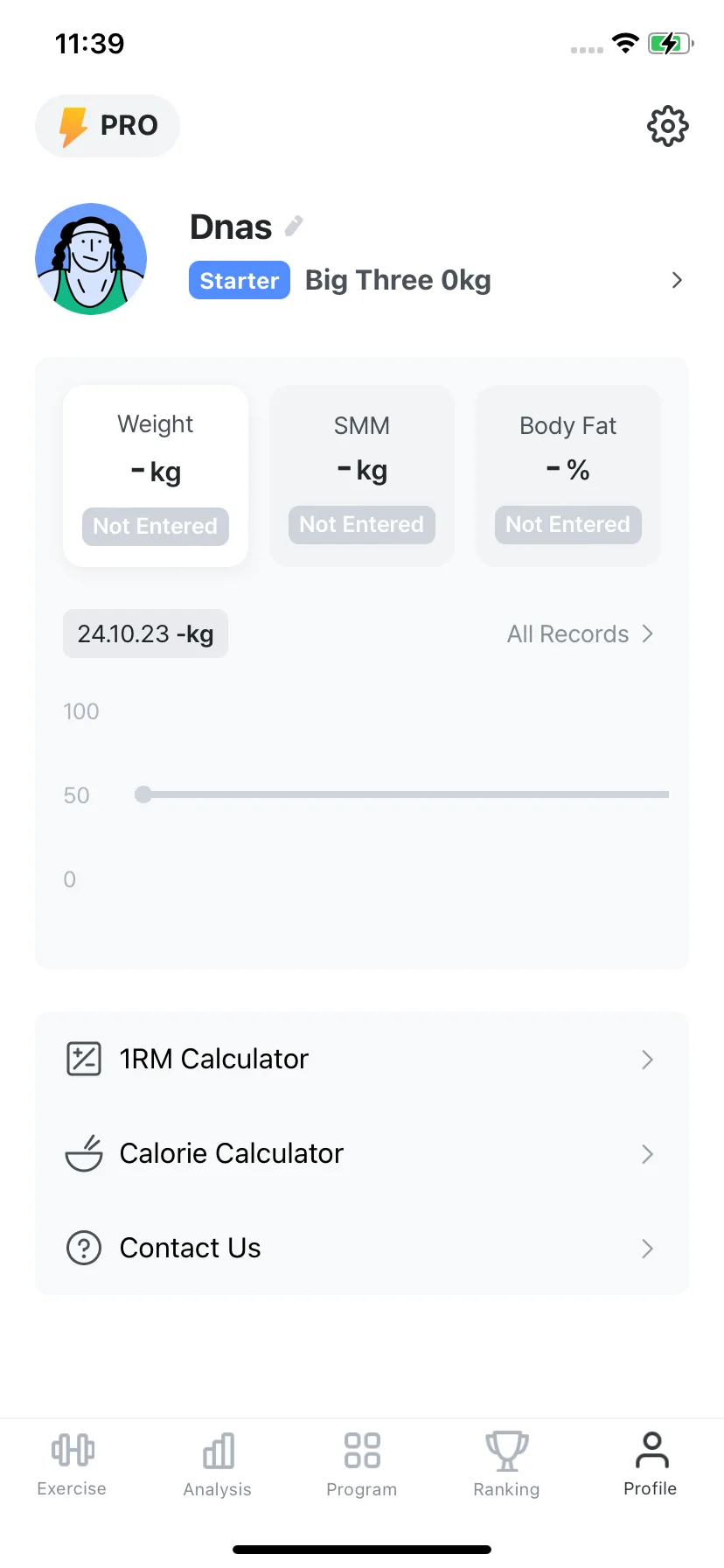724x1568 pixels.
Task: Open settings via the gear icon
Action: coord(667,127)
